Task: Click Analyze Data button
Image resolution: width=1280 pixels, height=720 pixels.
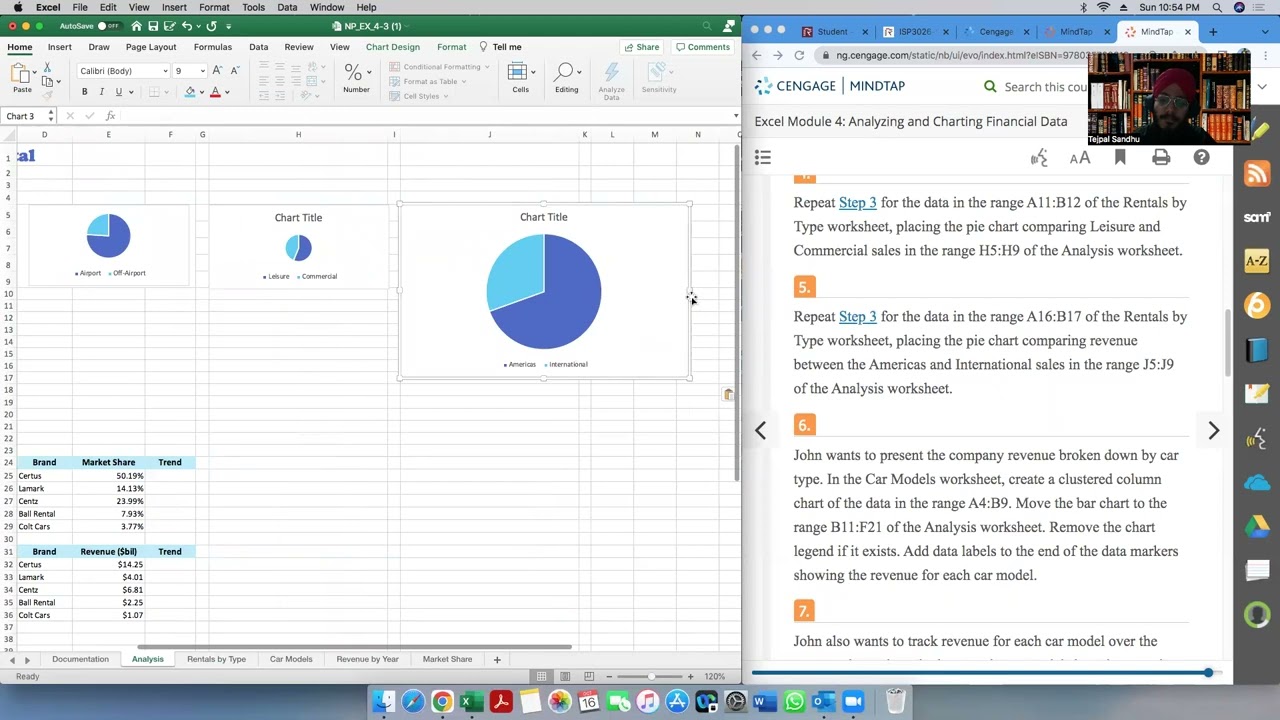Action: pos(611,80)
